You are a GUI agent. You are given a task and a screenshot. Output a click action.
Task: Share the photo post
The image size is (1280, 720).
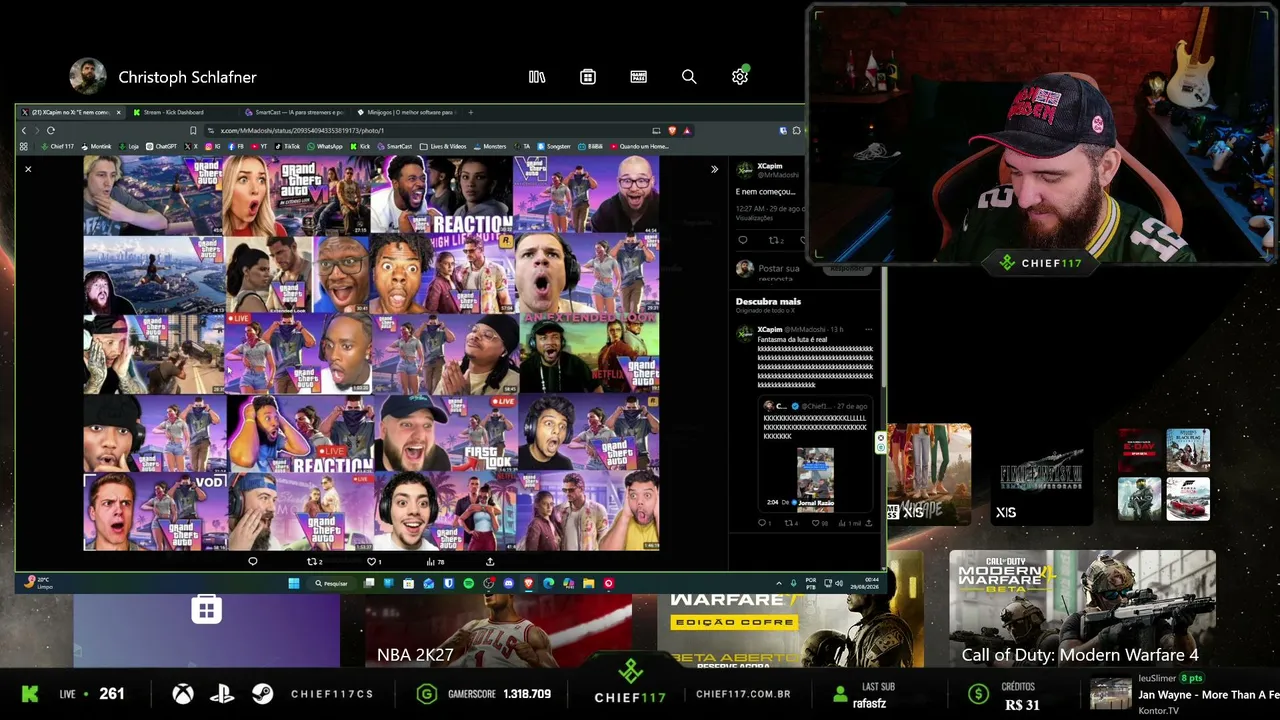click(x=490, y=562)
